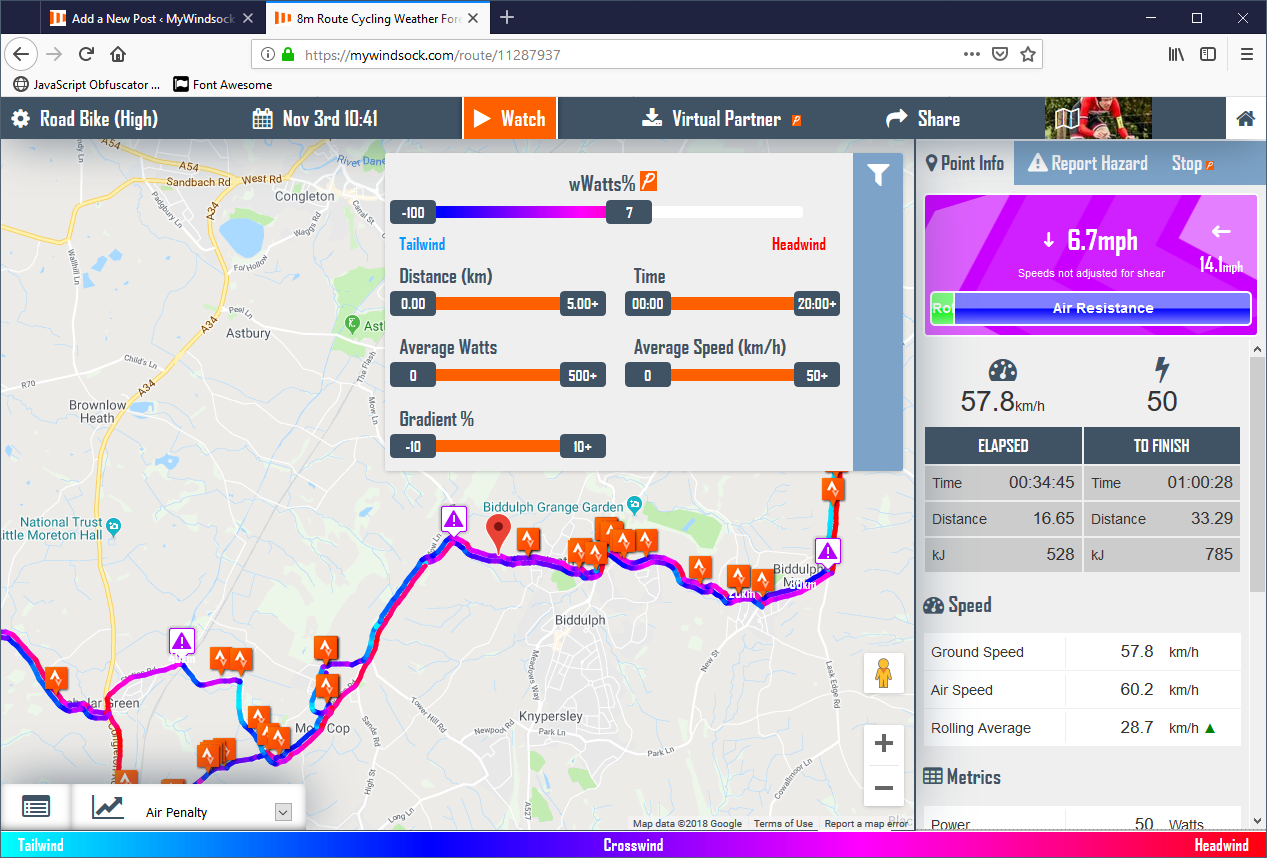
Task: Switch to Report Hazard tab
Action: pyautogui.click(x=1087, y=163)
